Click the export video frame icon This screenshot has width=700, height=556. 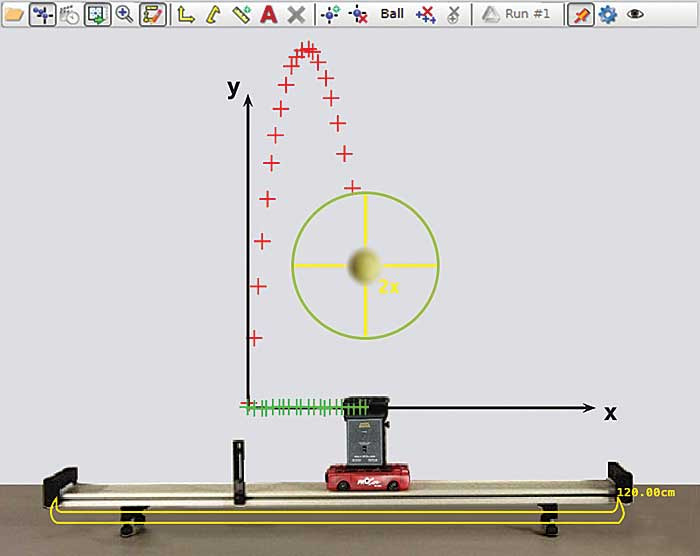pos(97,14)
